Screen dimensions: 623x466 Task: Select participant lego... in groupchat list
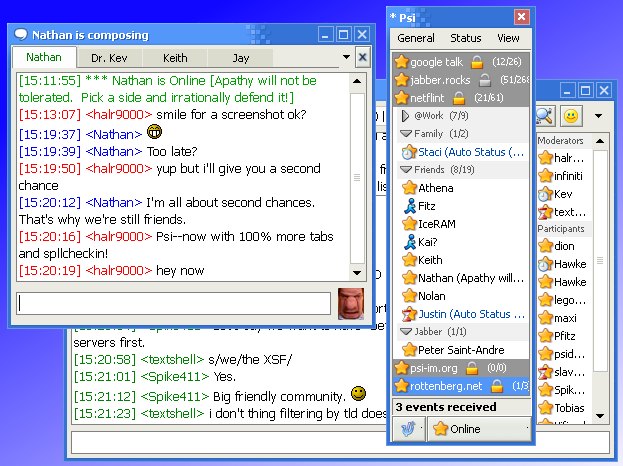click(564, 300)
